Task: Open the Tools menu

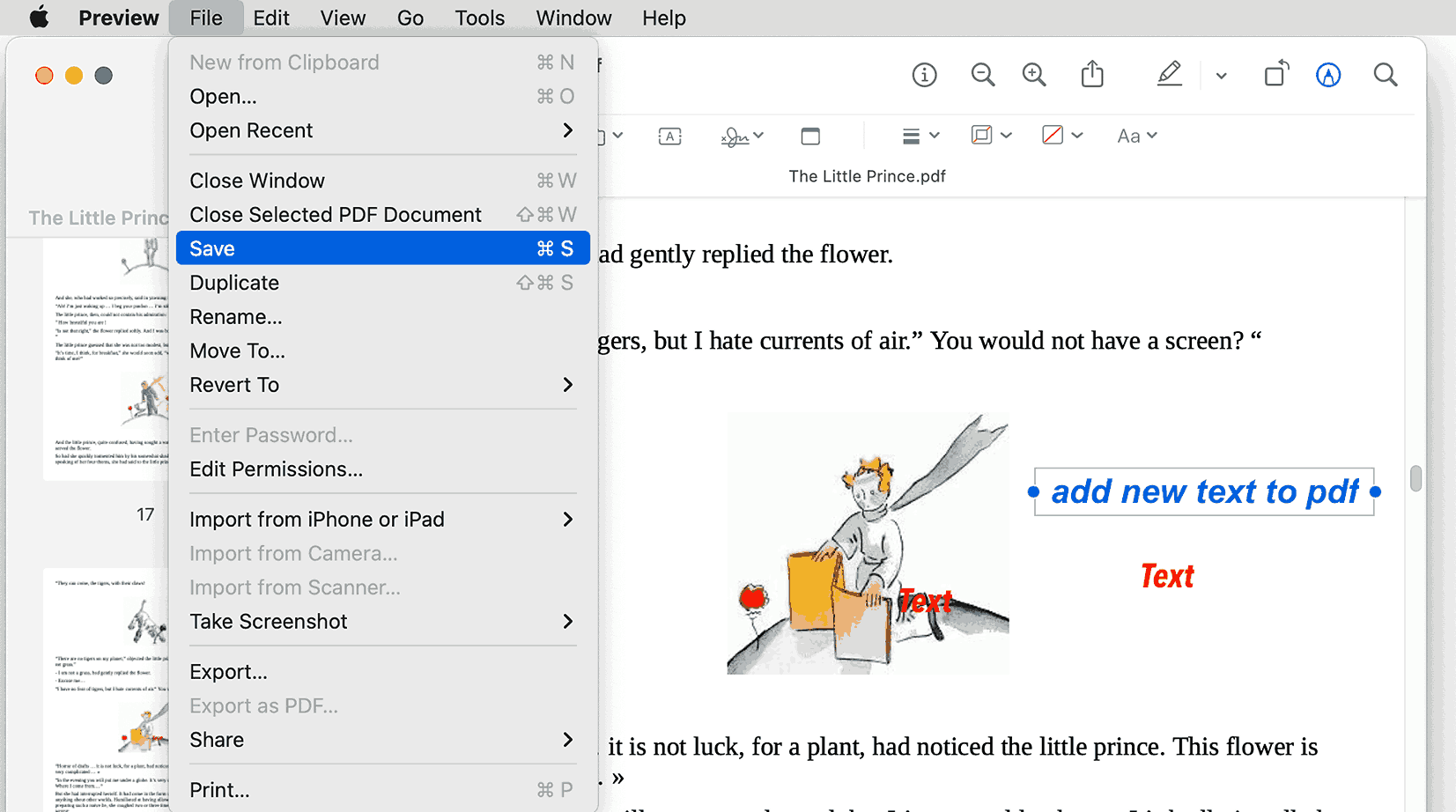Action: 478,18
